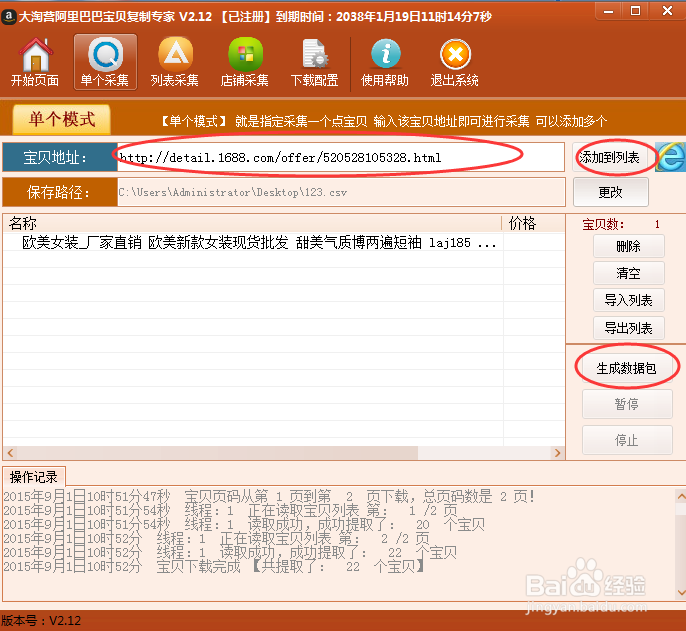
Task: Click the 更改 save path button
Action: click(610, 192)
